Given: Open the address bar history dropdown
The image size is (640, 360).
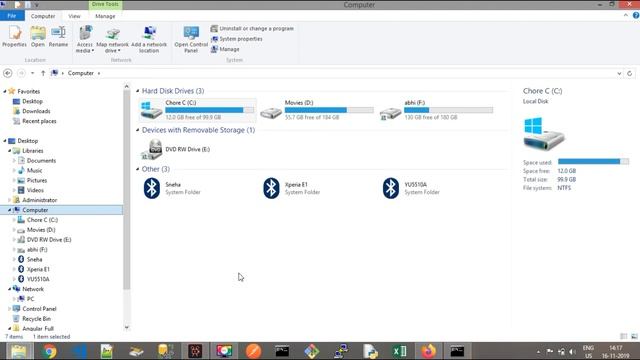Looking at the screenshot, I should coord(619,73).
